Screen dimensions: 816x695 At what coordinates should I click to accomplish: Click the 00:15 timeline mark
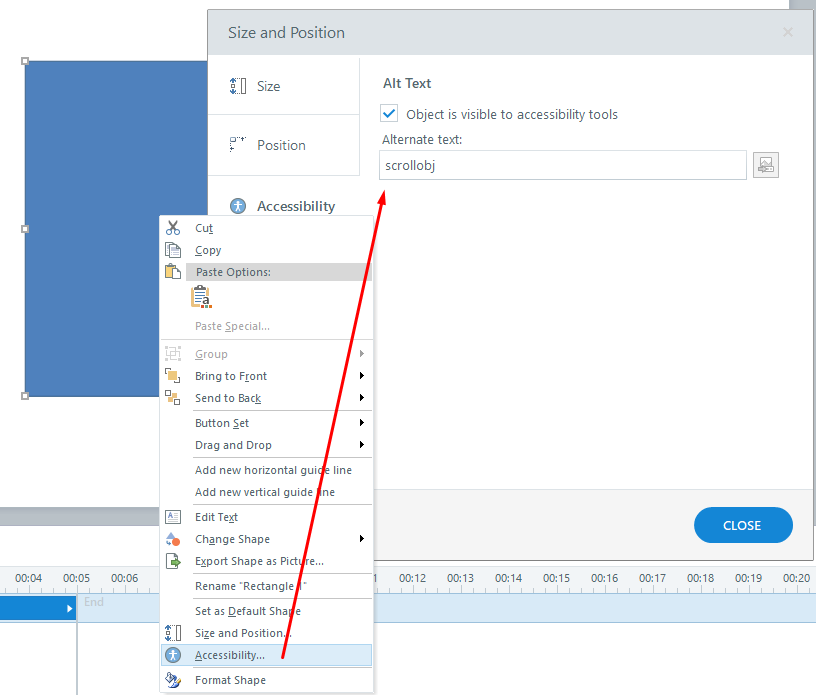[556, 578]
